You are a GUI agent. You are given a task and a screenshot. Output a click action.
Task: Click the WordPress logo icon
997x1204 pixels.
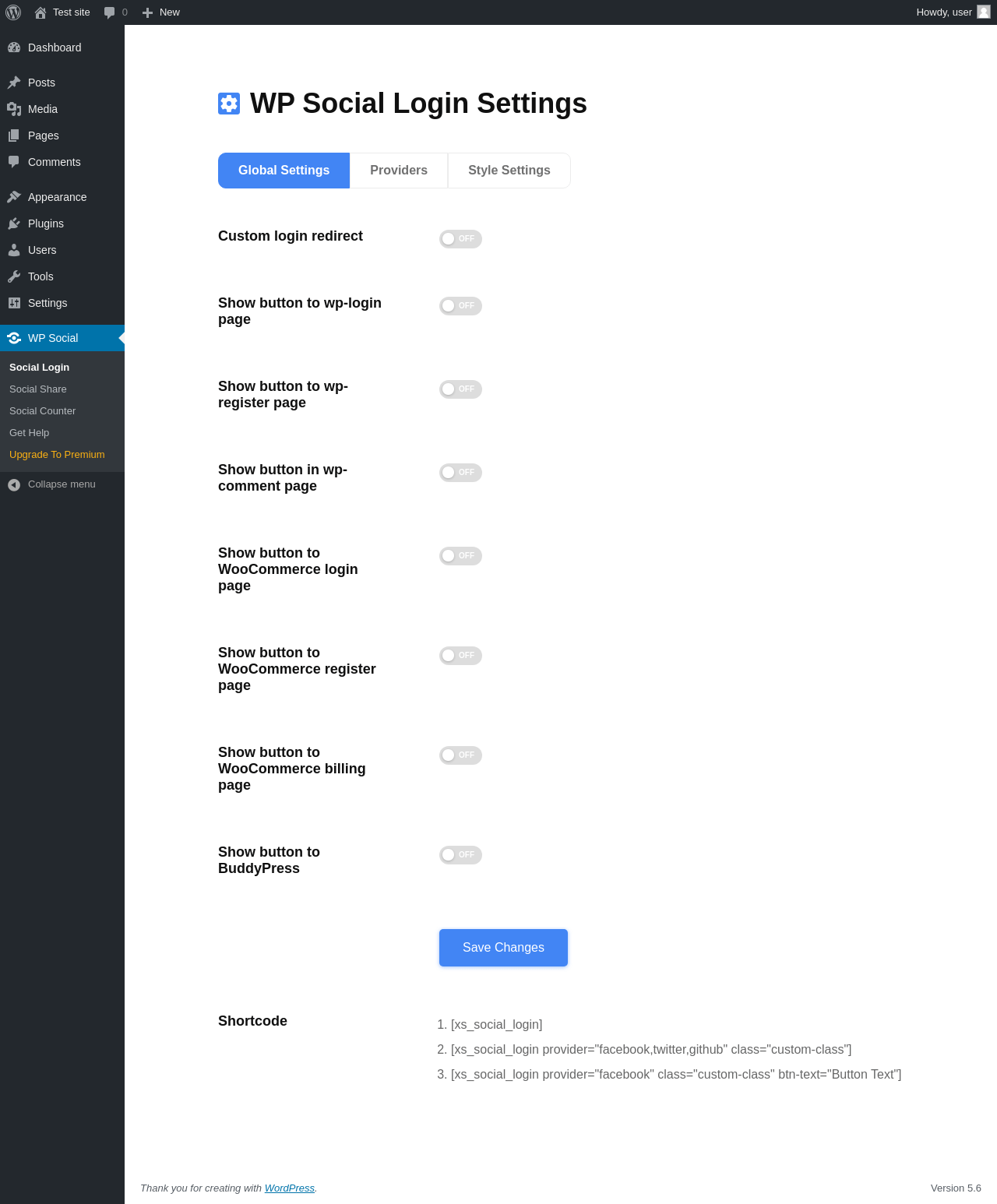(x=13, y=12)
